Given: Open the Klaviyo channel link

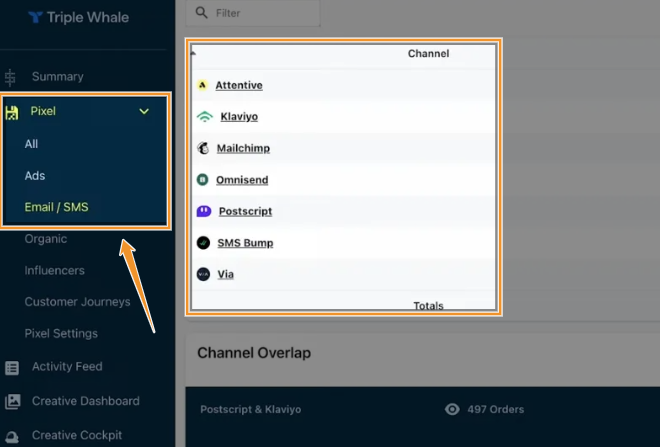Looking at the screenshot, I should click(238, 117).
